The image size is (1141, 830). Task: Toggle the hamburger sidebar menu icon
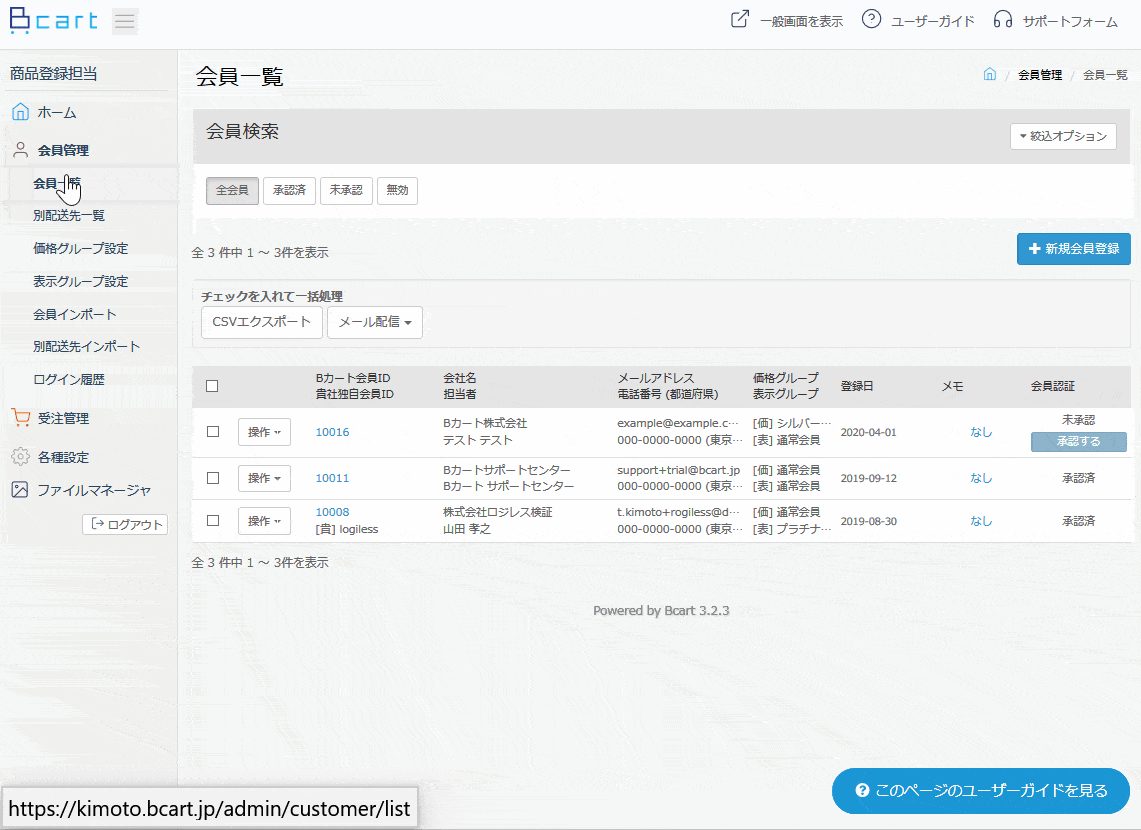pyautogui.click(x=125, y=21)
